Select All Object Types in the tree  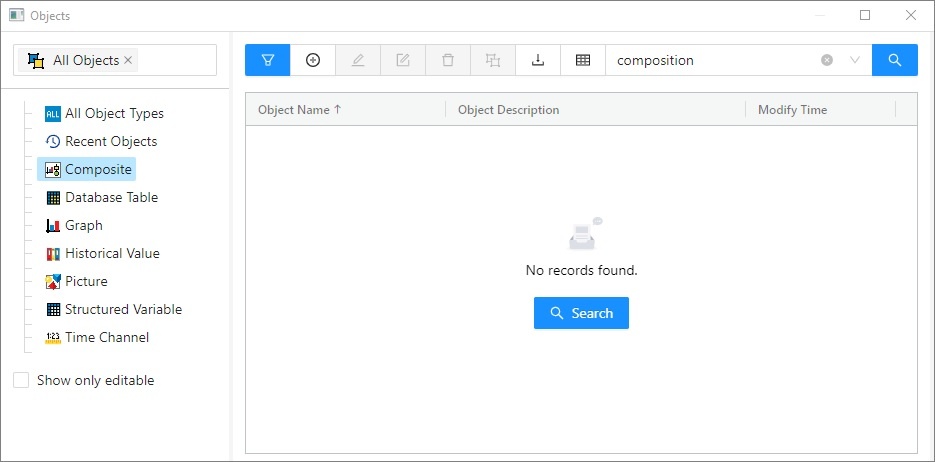tap(113, 114)
